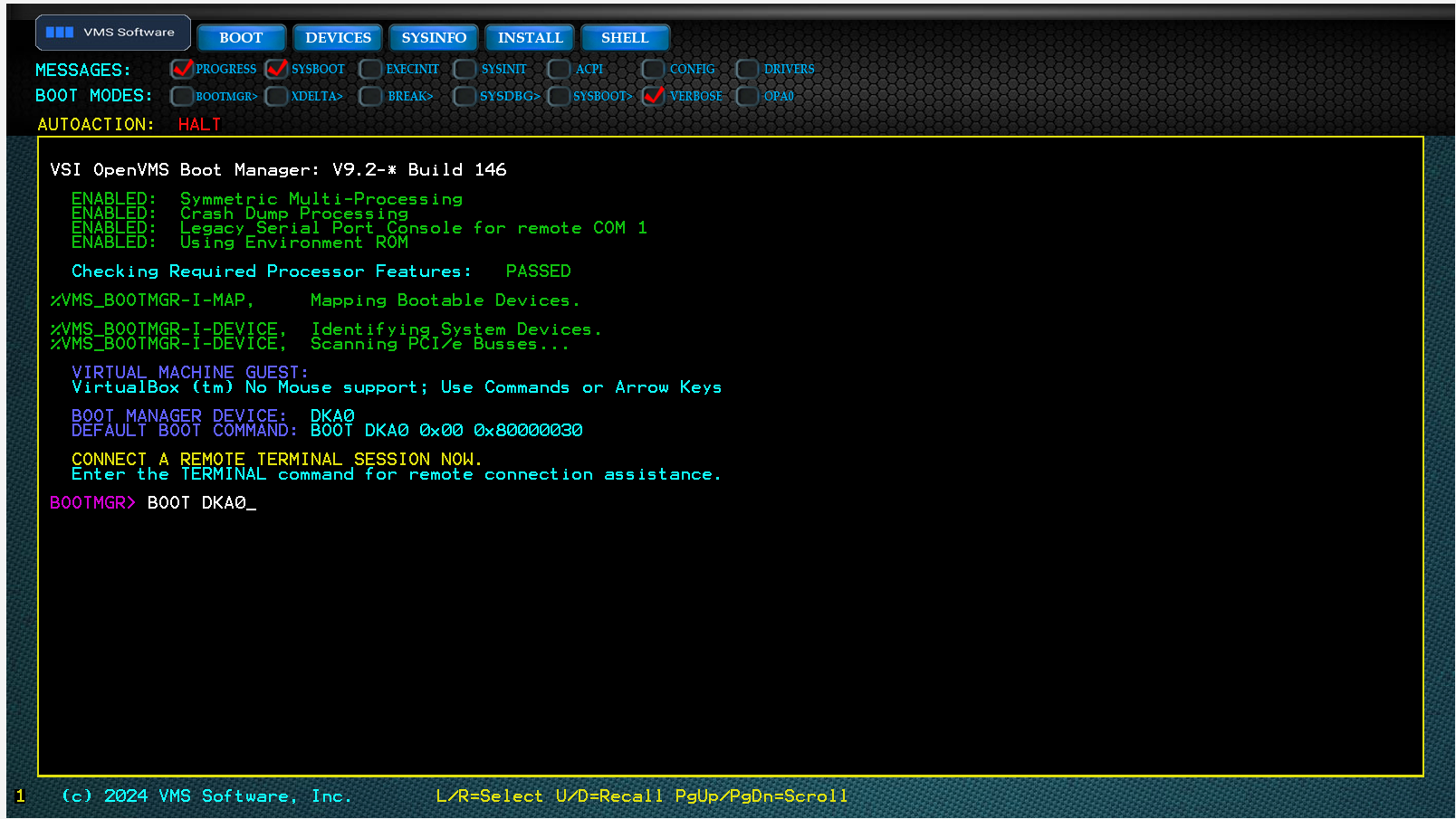Click 'DEFAULT BOOT COMMAND:' label
This screenshot has height=819, width=1456.
tap(185, 431)
